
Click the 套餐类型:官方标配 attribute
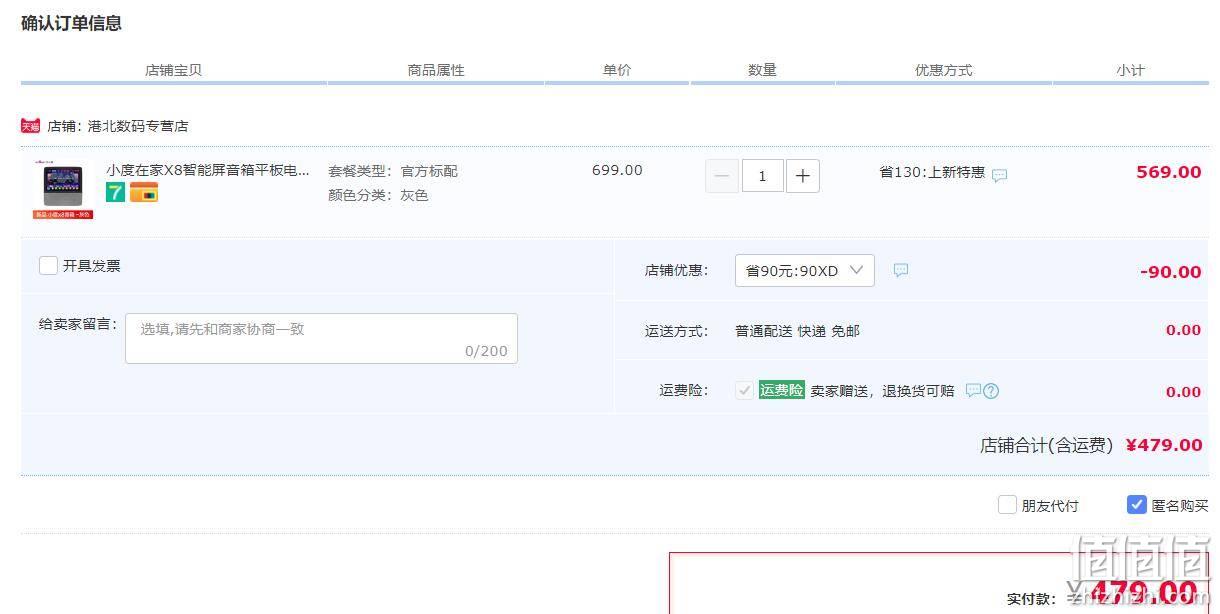pos(393,171)
